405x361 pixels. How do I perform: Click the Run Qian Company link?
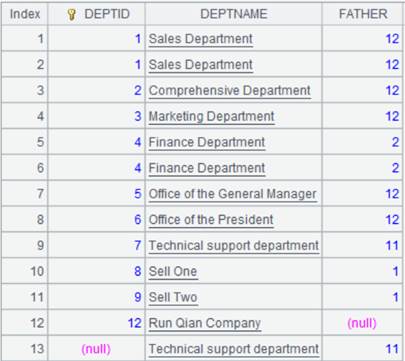coord(205,323)
